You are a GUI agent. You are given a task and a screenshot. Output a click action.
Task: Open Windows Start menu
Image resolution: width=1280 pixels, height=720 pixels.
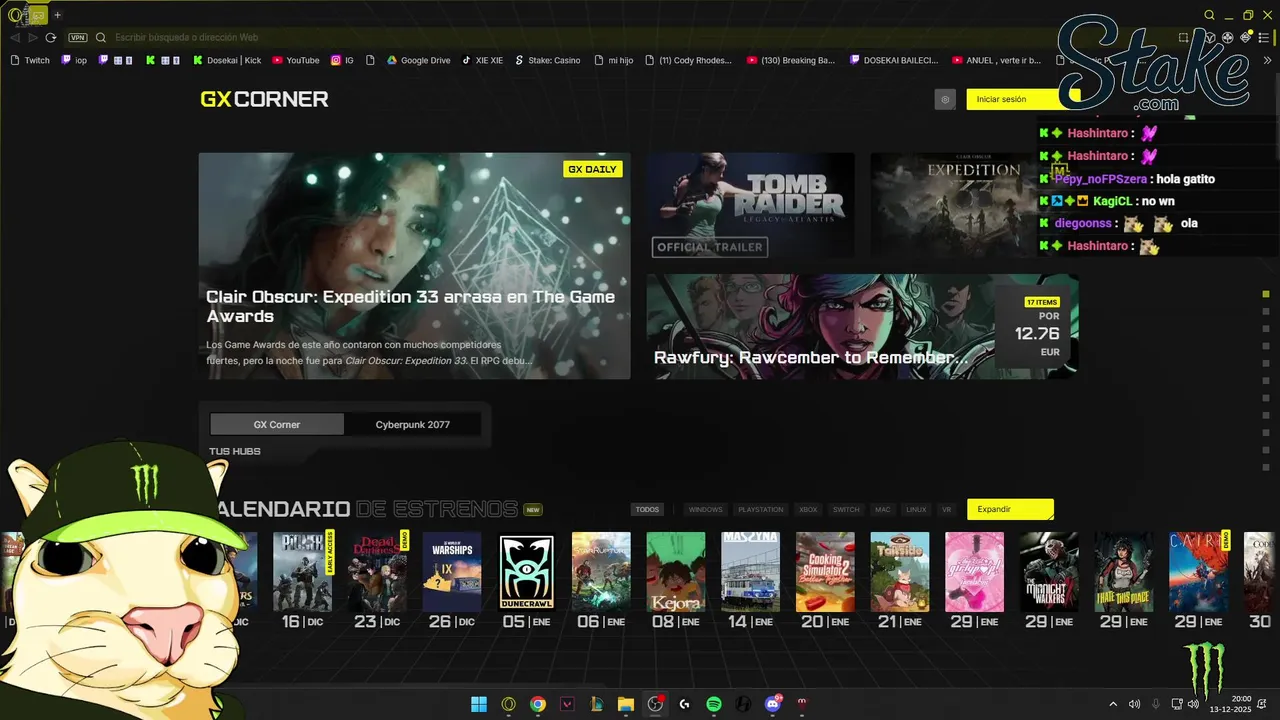tap(479, 704)
